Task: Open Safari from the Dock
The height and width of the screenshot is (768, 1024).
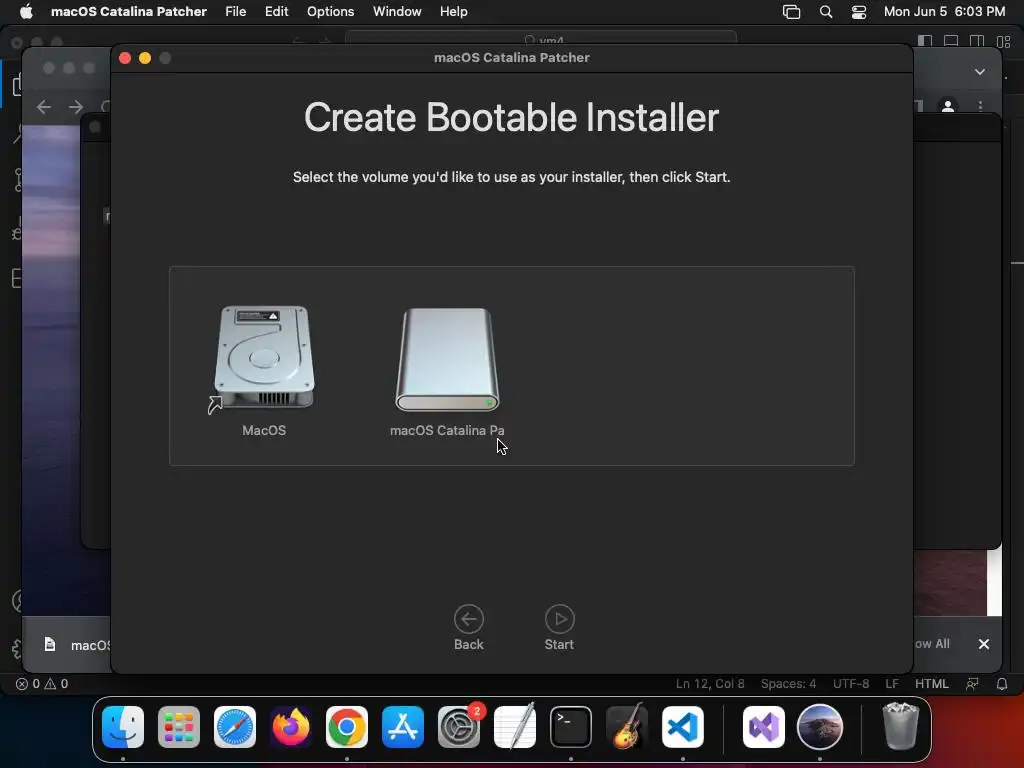Action: pyautogui.click(x=235, y=727)
